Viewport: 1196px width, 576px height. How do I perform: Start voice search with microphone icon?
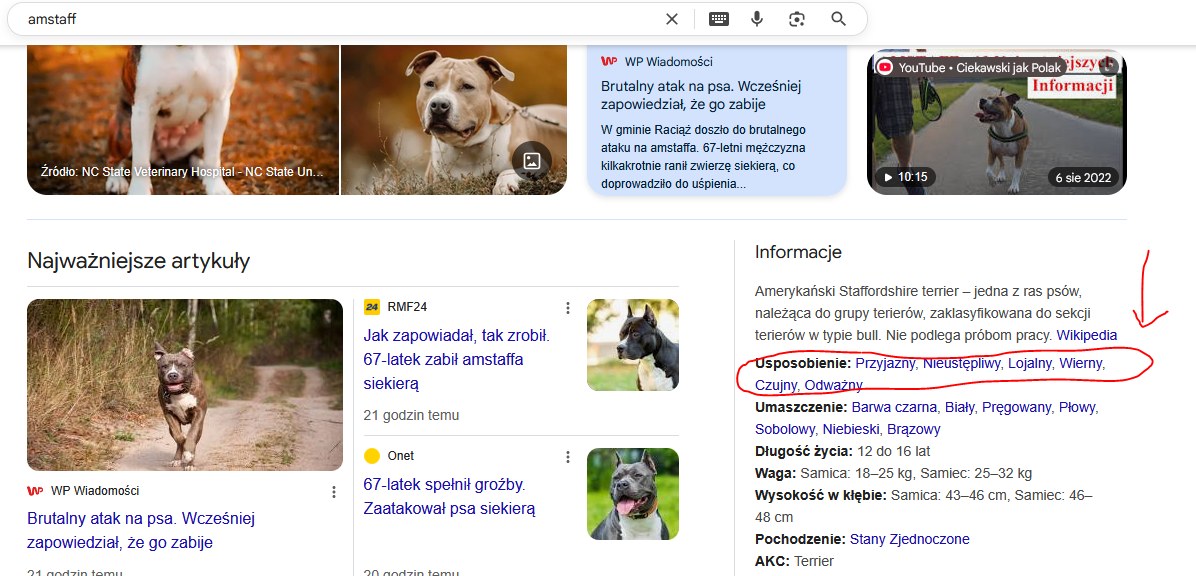(x=757, y=19)
